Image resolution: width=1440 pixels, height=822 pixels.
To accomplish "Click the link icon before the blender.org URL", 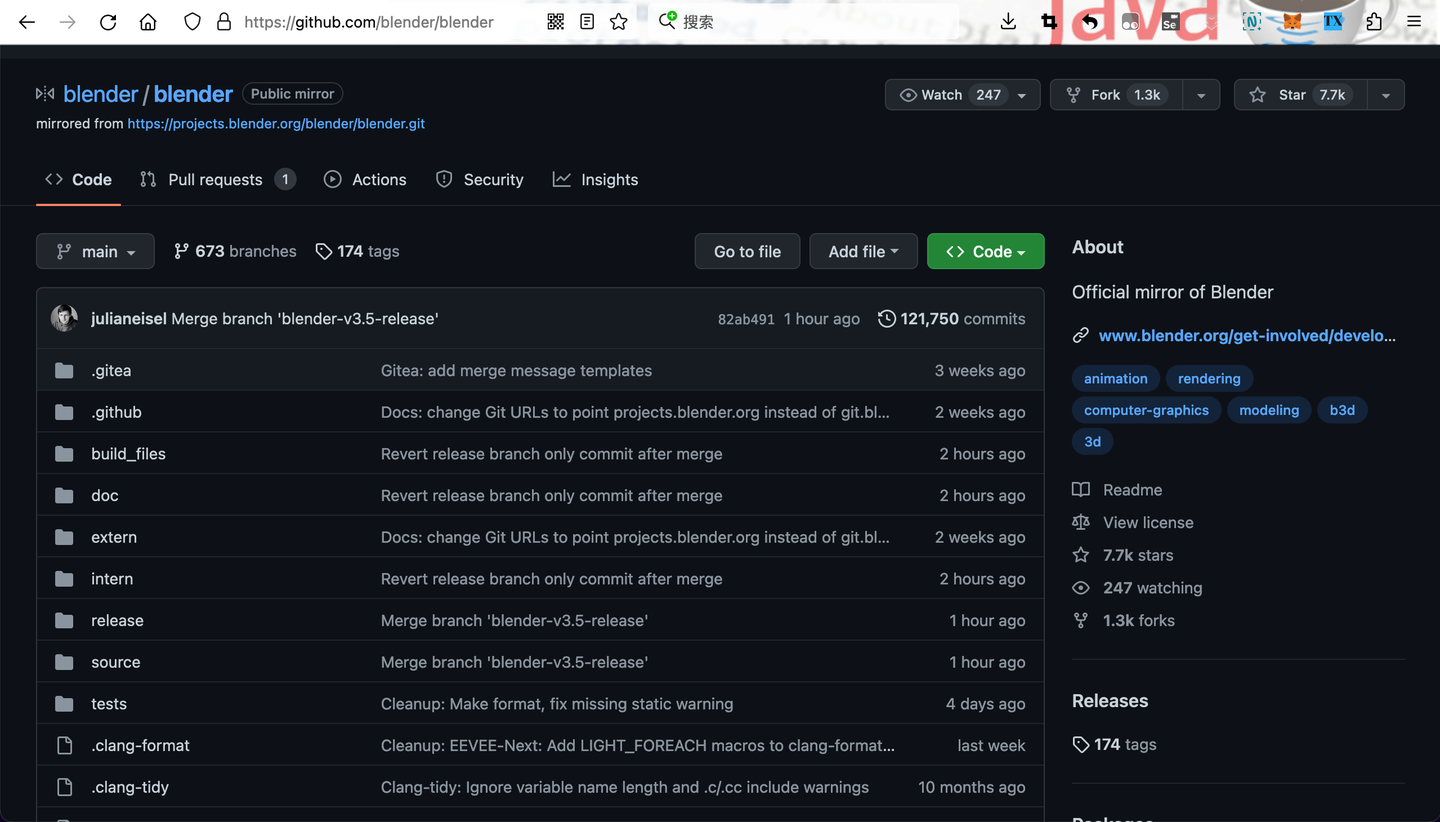I will coord(1081,335).
